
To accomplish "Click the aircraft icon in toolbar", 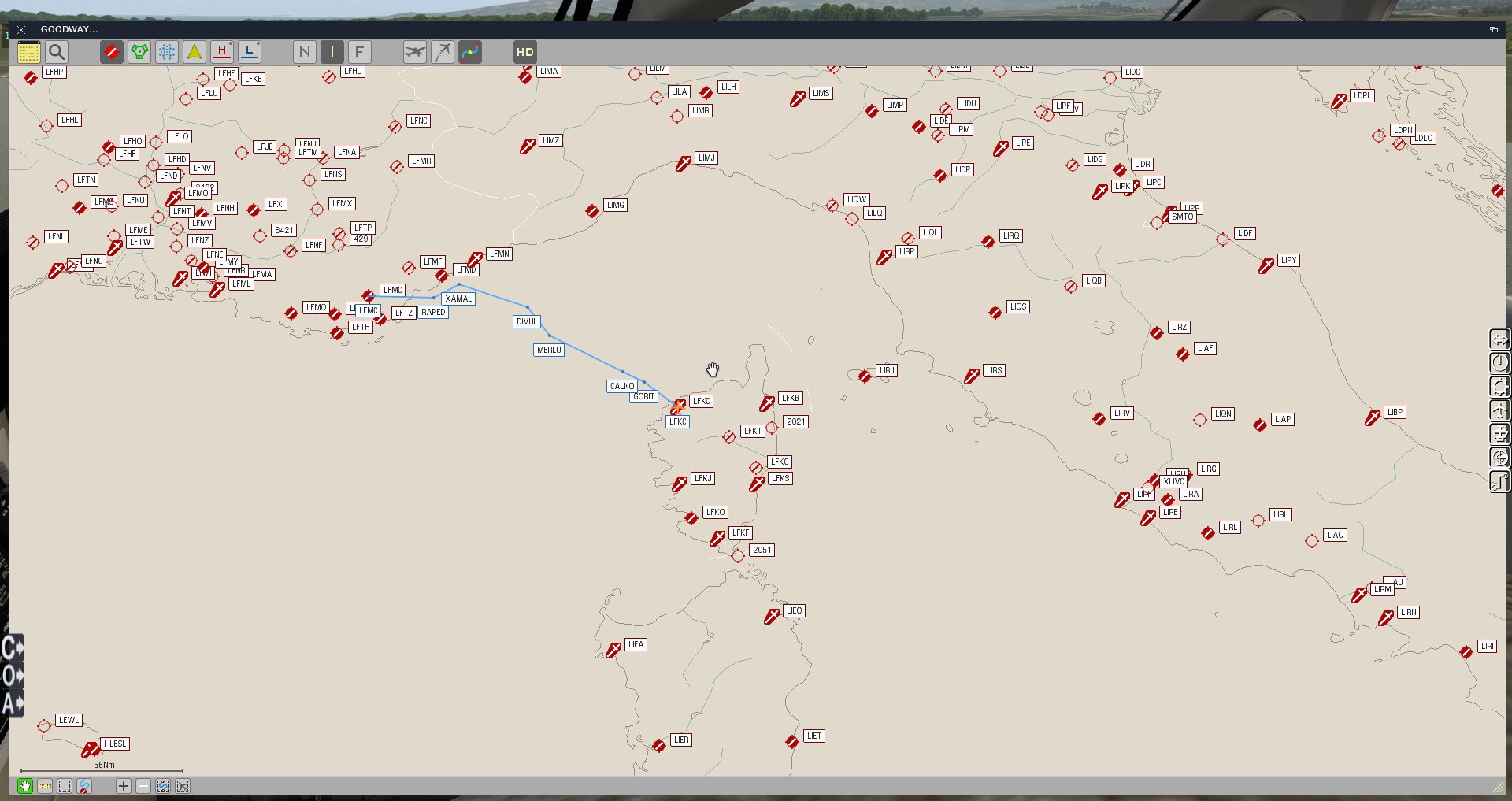I will tap(415, 53).
